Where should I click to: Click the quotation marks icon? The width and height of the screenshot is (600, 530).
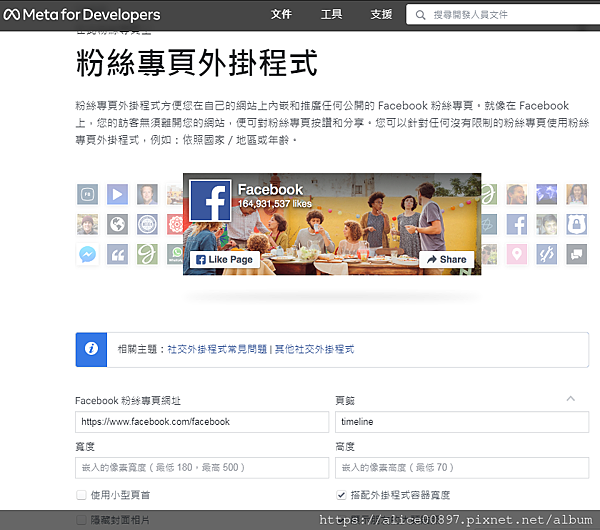[x=117, y=254]
